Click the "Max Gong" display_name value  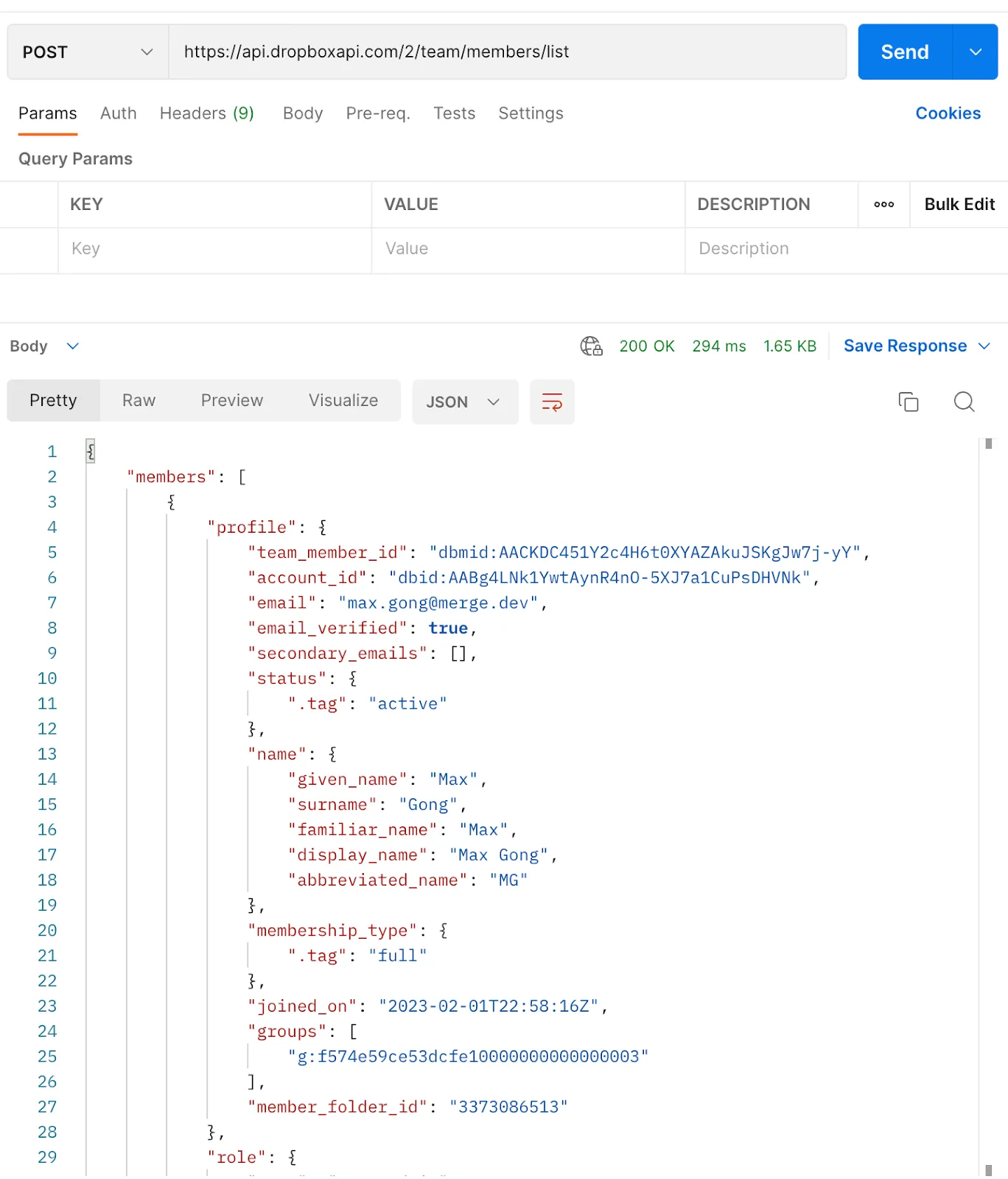(x=498, y=855)
